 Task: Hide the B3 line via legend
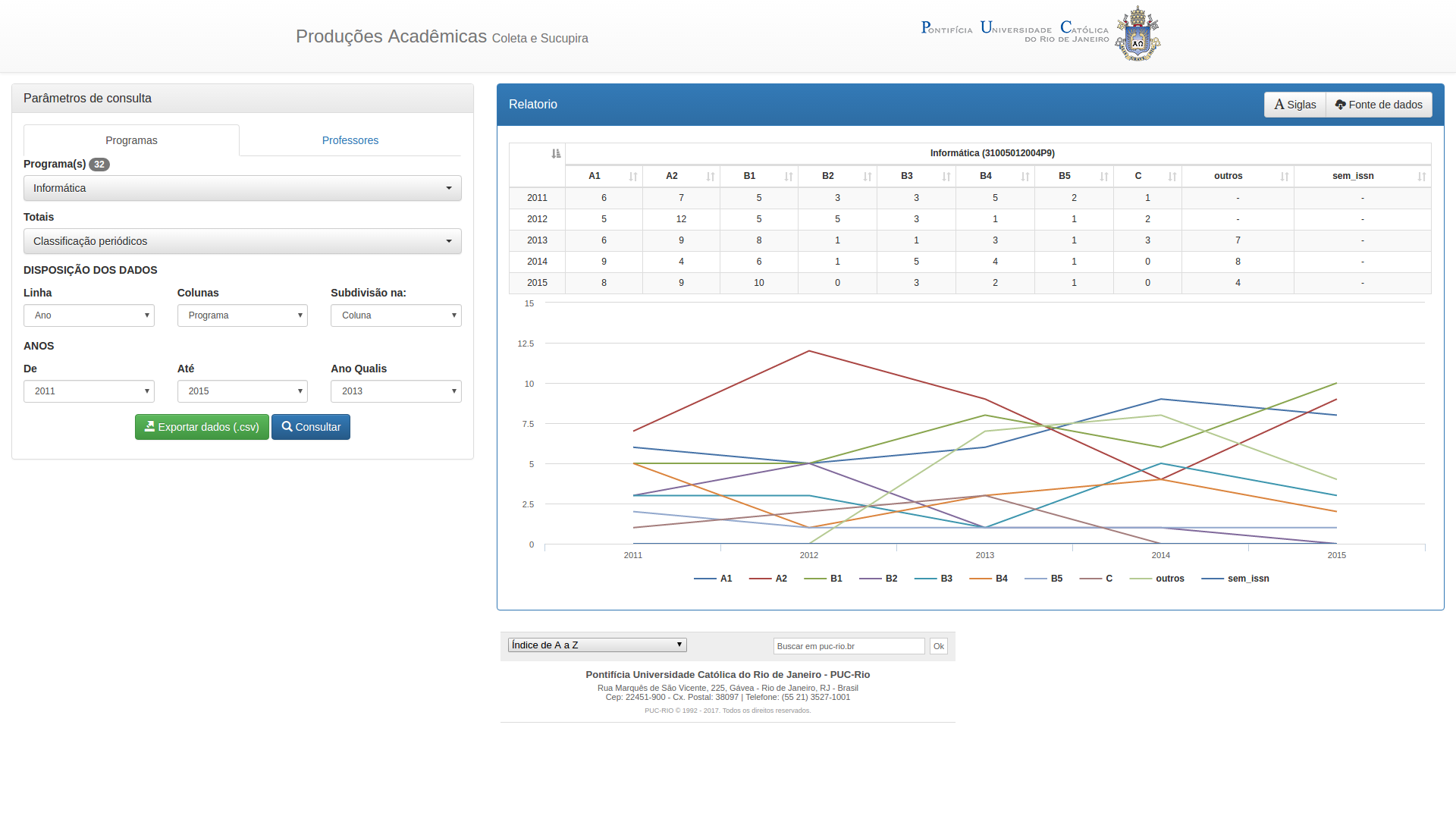(946, 579)
